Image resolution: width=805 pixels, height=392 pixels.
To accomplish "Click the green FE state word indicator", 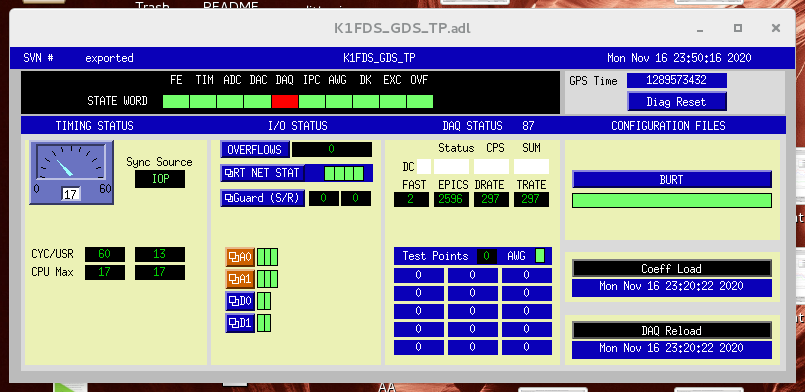I will 176,102.
